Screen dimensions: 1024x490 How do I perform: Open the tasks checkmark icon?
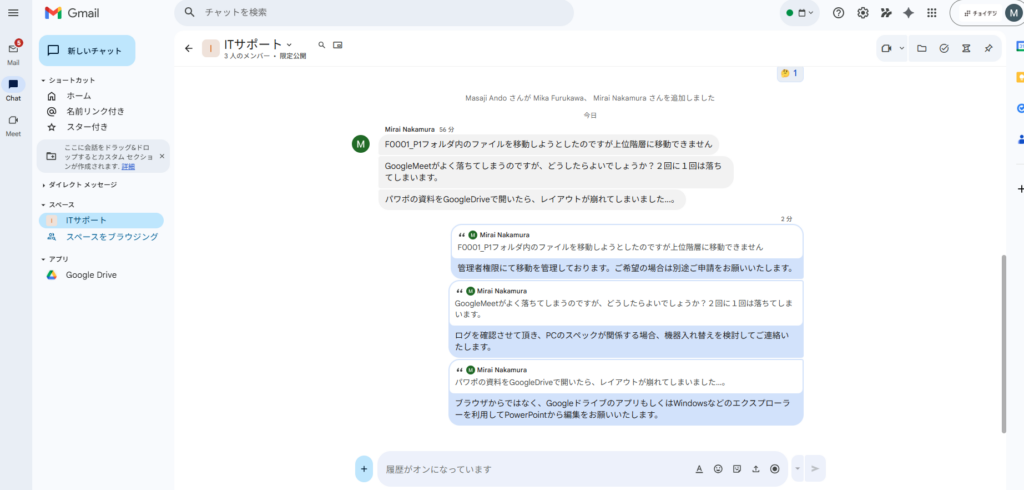(x=944, y=48)
